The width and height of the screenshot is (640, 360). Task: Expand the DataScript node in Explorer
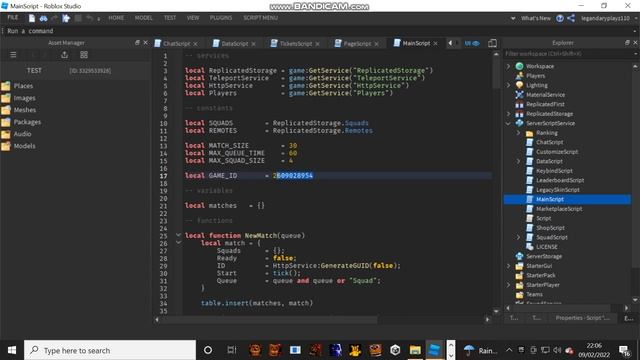pyautogui.click(x=519, y=161)
